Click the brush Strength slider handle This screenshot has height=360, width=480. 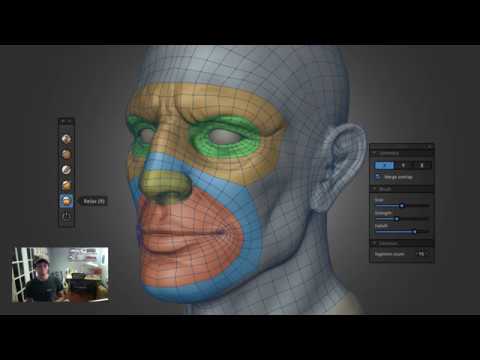point(397,219)
